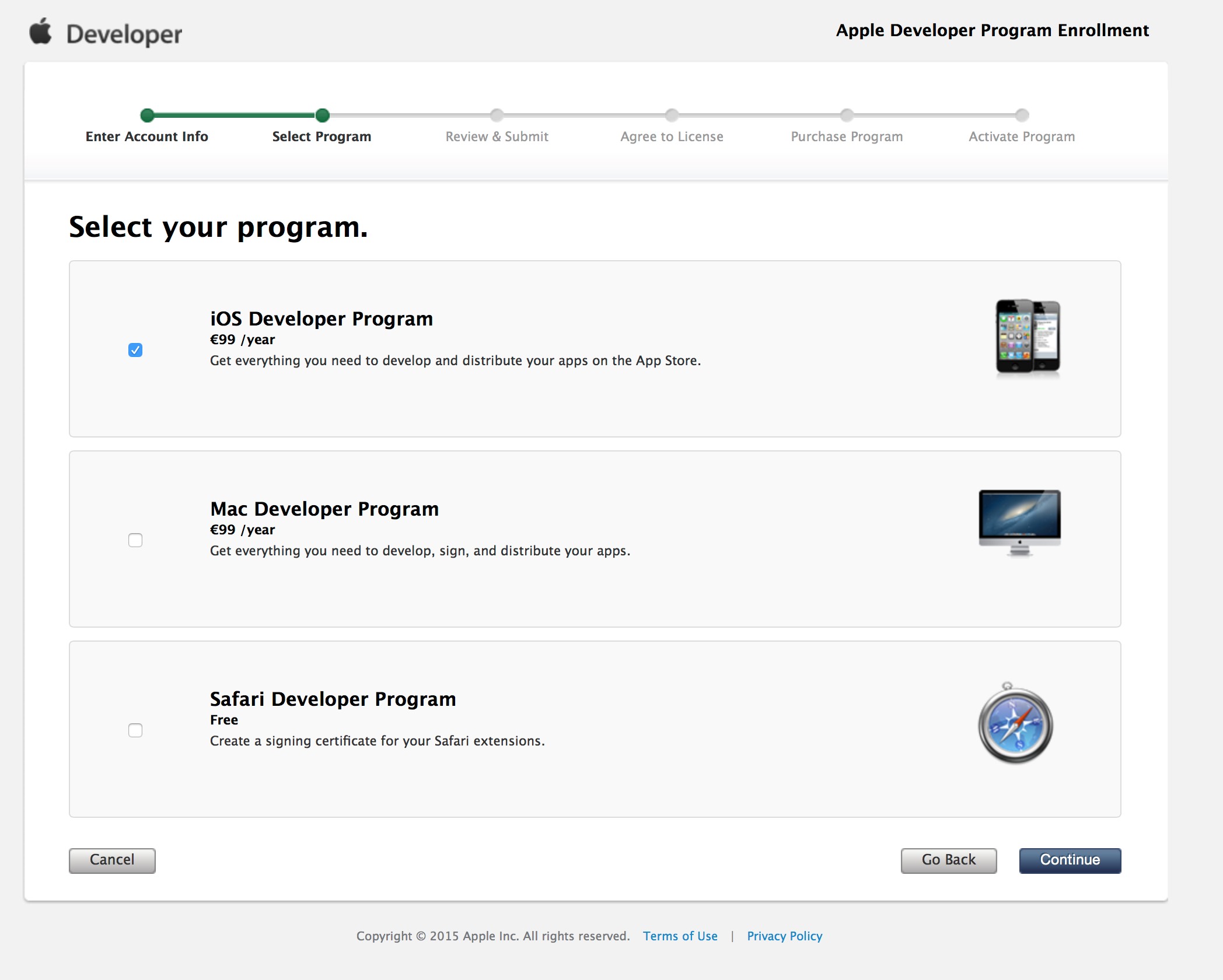Click Agree to License step label
The width and height of the screenshot is (1223, 980).
(x=672, y=136)
